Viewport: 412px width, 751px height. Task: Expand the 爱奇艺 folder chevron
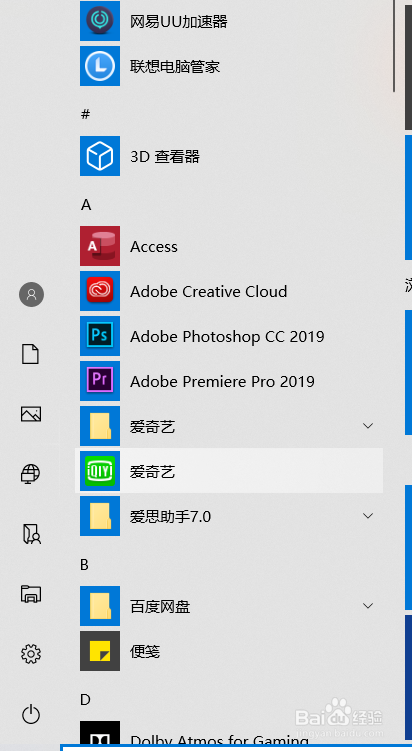coord(368,426)
